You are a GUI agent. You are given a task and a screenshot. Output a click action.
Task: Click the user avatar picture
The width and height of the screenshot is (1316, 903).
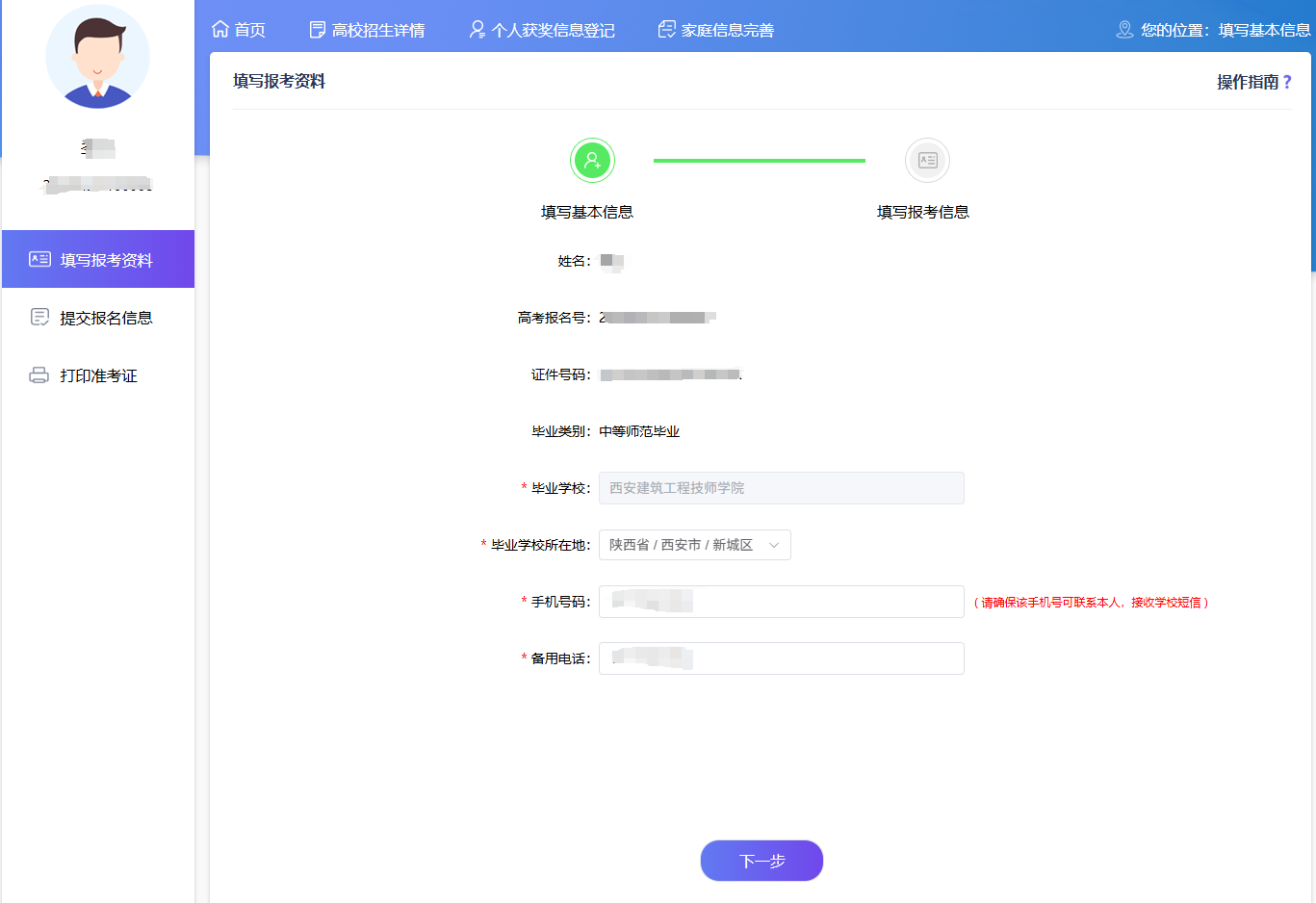pyautogui.click(x=97, y=57)
